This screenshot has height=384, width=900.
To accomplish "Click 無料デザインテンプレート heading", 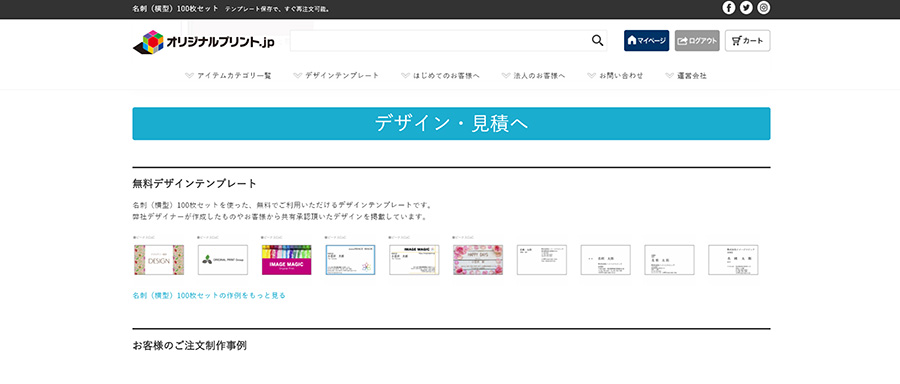I will click(195, 184).
